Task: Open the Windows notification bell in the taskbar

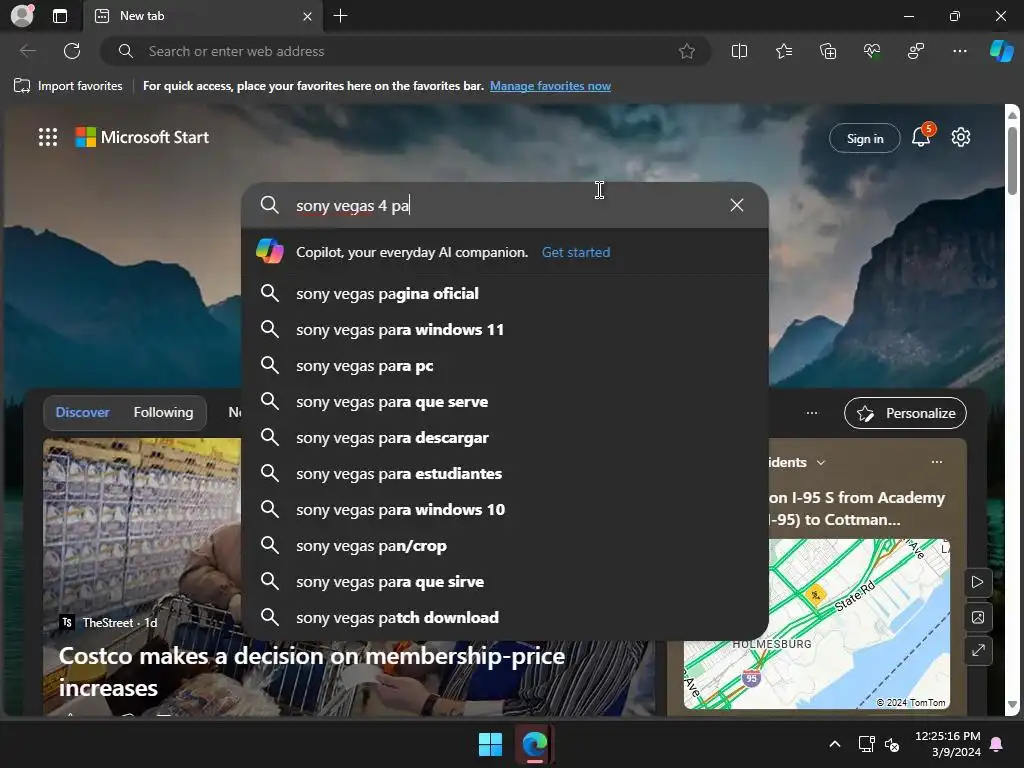Action: [x=997, y=744]
